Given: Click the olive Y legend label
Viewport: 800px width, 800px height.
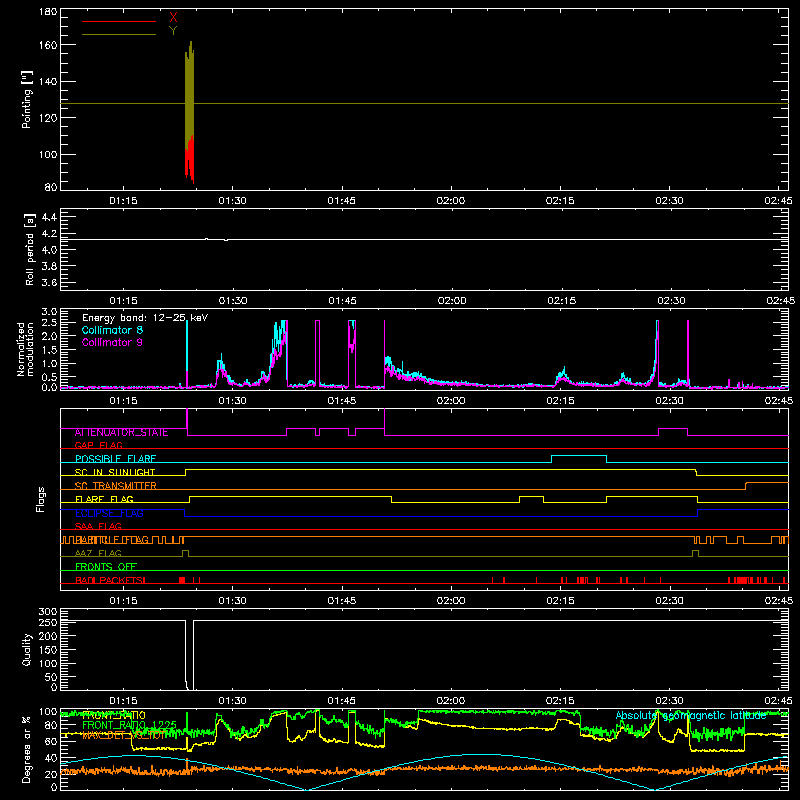Looking at the screenshot, I should pos(173,31).
